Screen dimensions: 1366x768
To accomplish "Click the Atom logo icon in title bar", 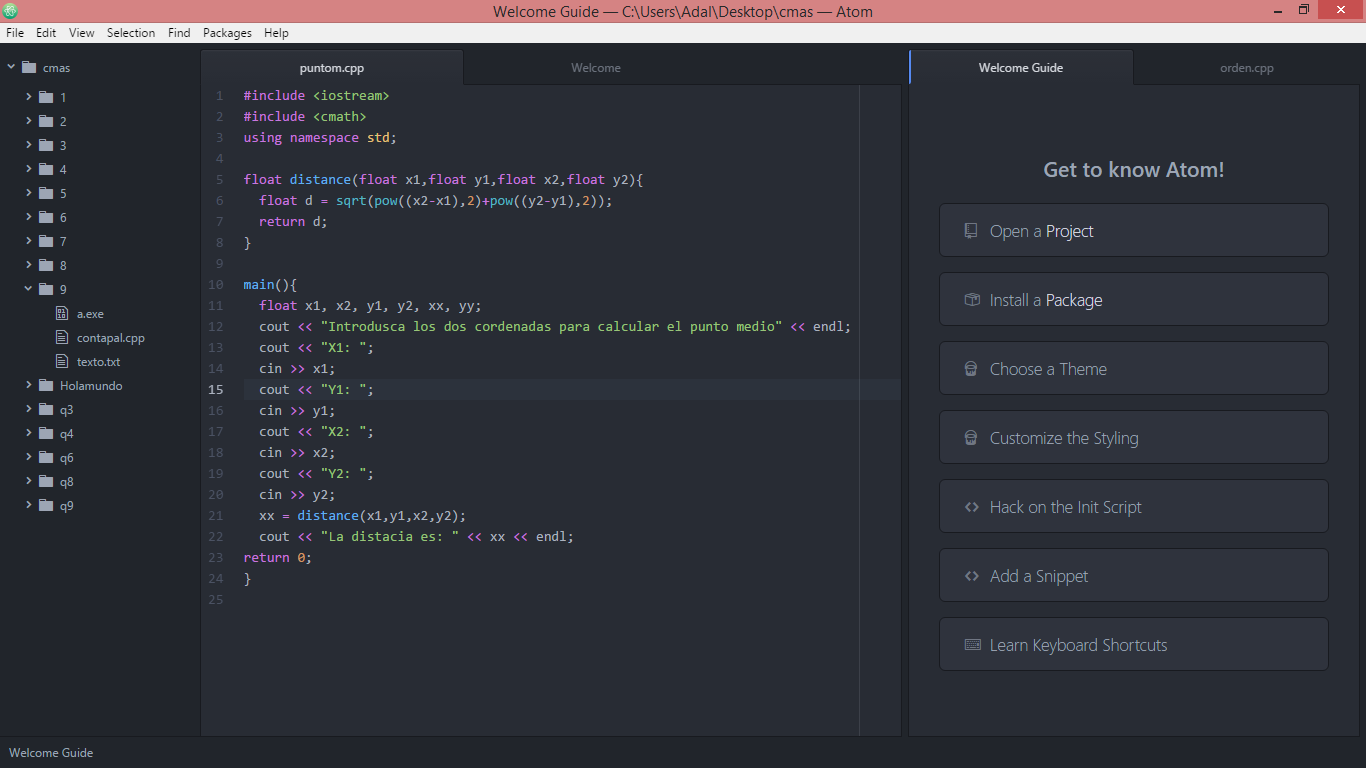I will click(10, 11).
